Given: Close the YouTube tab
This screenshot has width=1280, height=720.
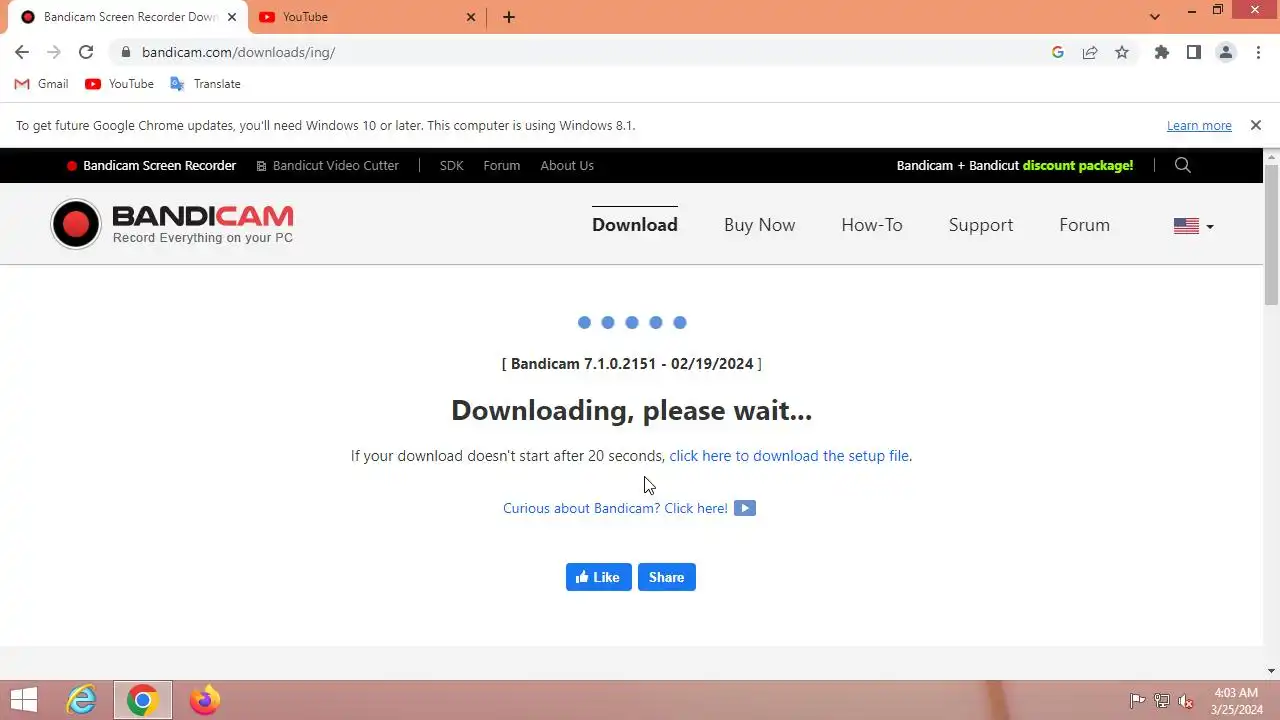Looking at the screenshot, I should [471, 17].
